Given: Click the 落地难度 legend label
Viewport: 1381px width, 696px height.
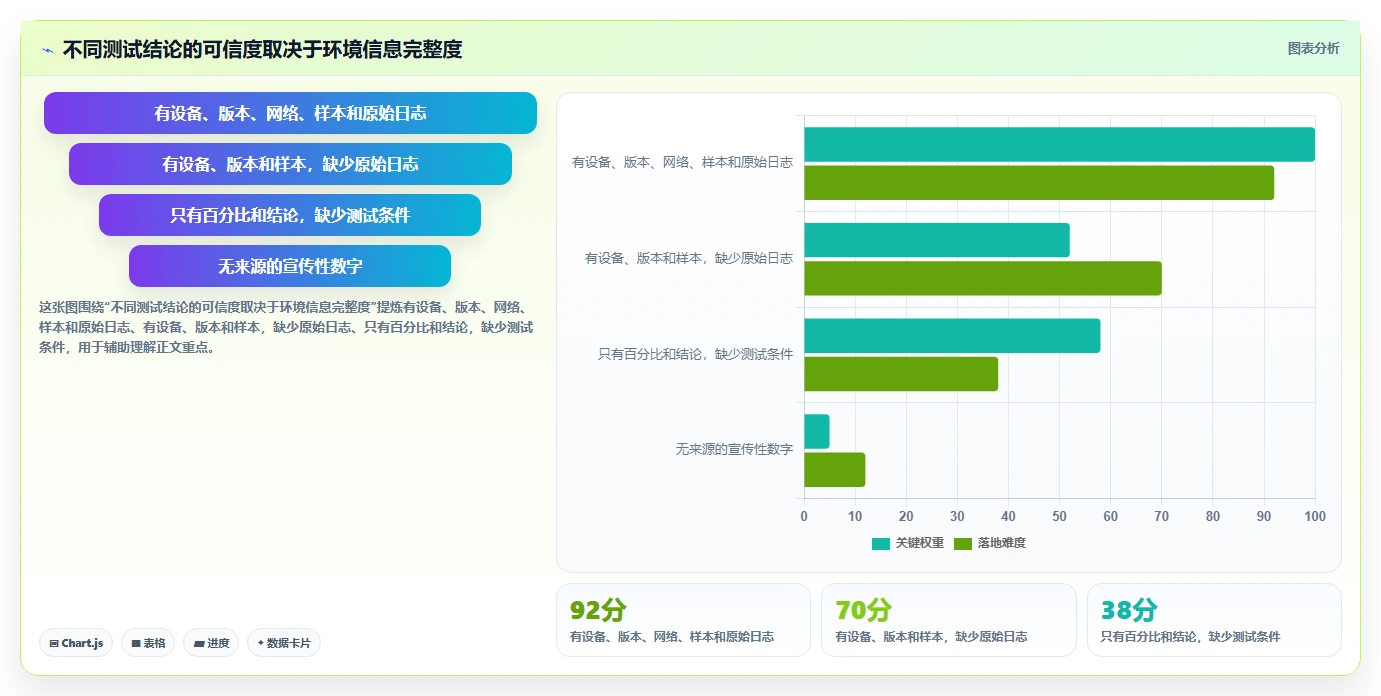Looking at the screenshot, I should 1001,543.
